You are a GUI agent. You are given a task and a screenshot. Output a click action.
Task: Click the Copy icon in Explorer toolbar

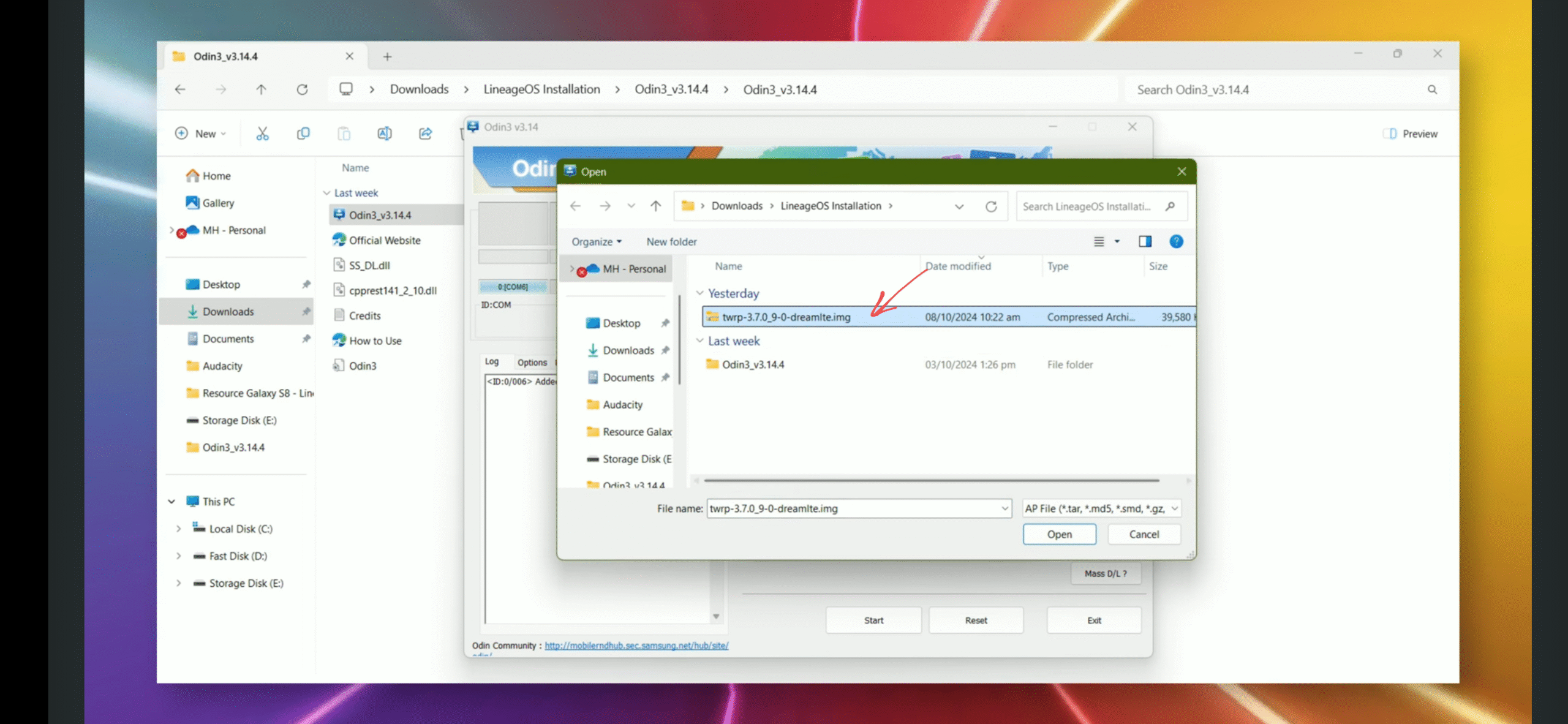[x=303, y=134]
